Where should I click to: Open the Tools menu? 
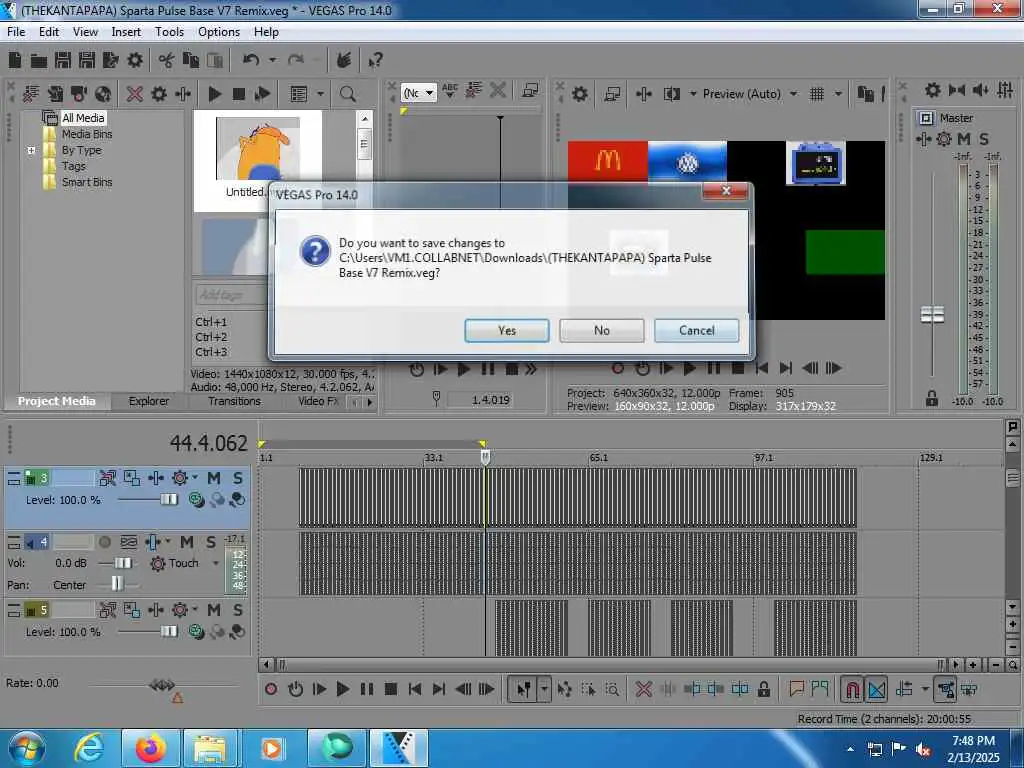pos(169,32)
